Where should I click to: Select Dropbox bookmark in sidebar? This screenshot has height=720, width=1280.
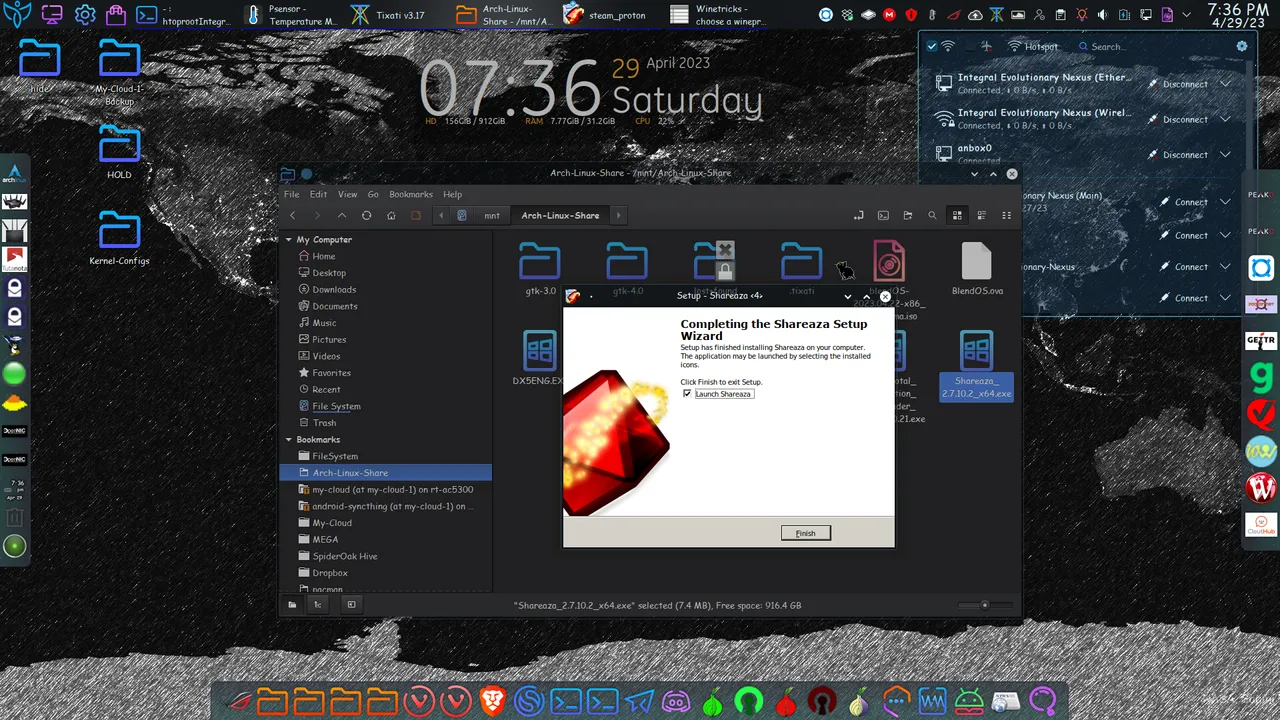point(330,573)
